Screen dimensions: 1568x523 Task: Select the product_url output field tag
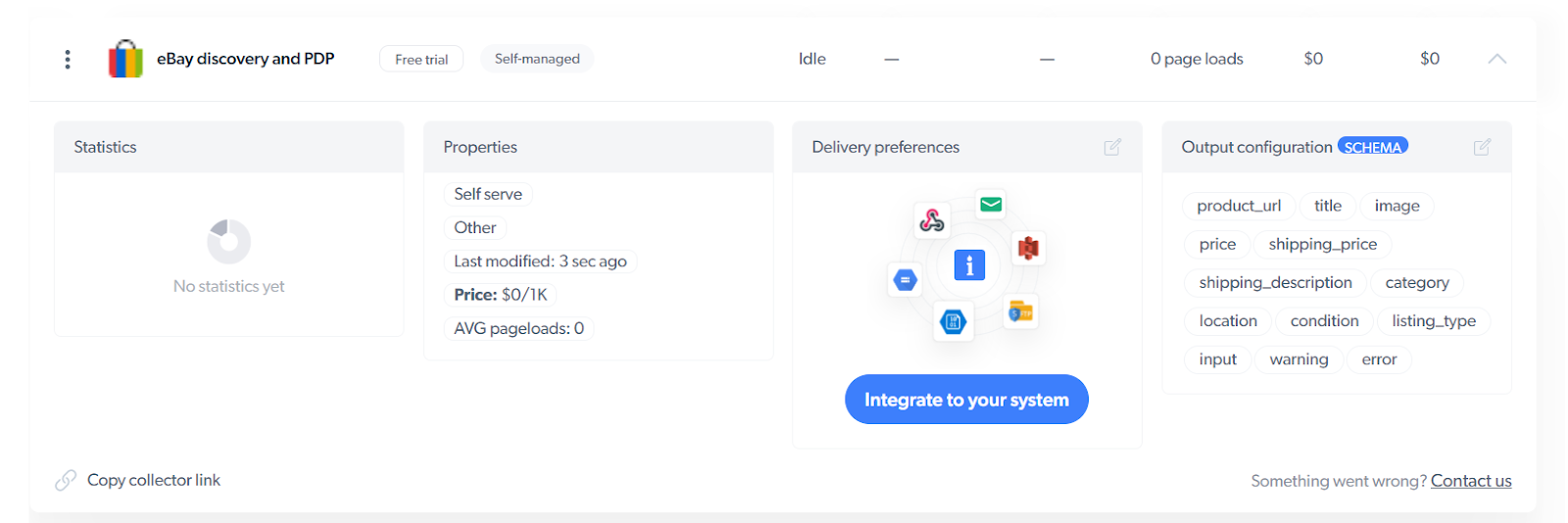[1239, 206]
